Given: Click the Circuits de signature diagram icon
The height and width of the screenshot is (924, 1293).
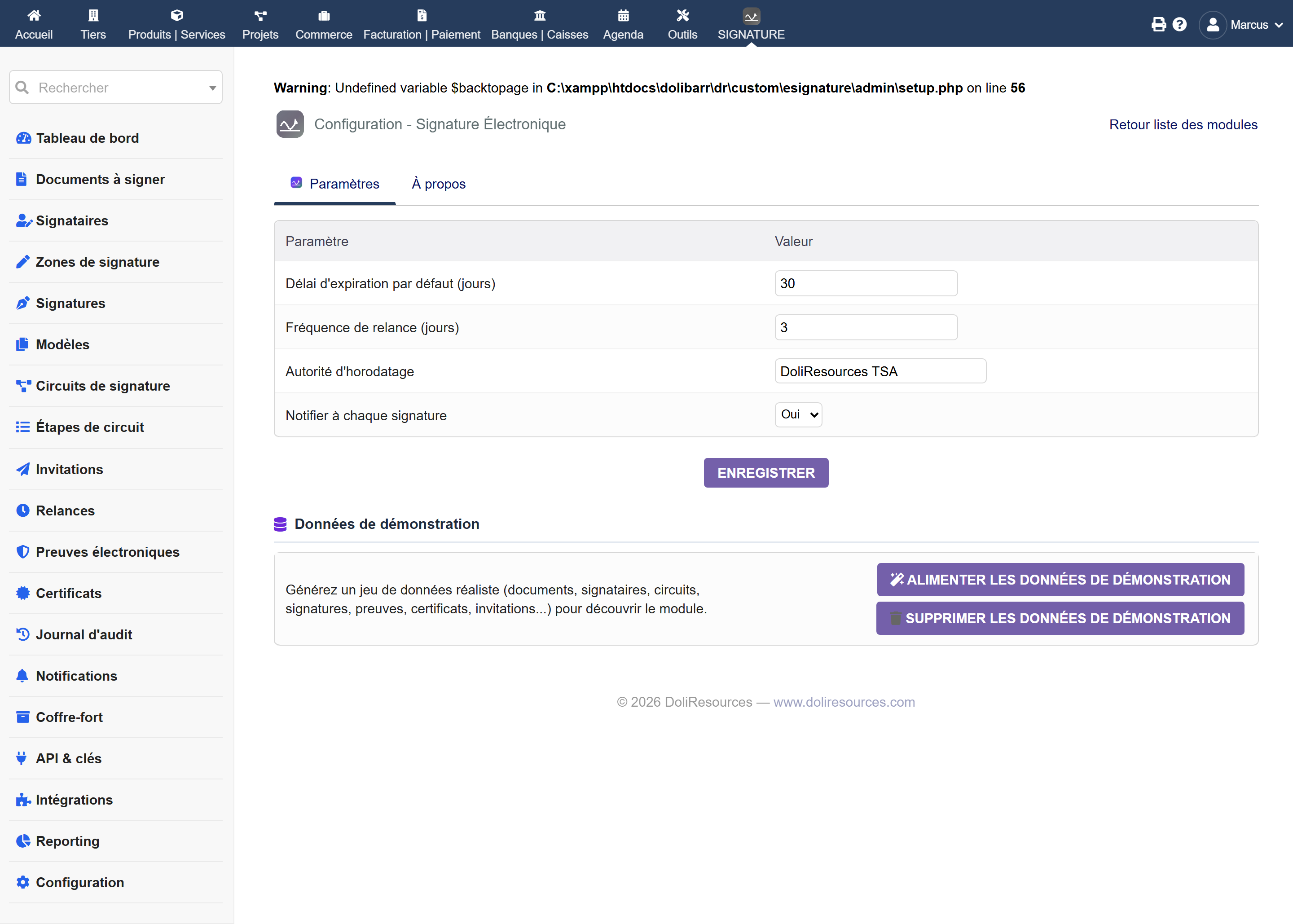Looking at the screenshot, I should coord(23,386).
